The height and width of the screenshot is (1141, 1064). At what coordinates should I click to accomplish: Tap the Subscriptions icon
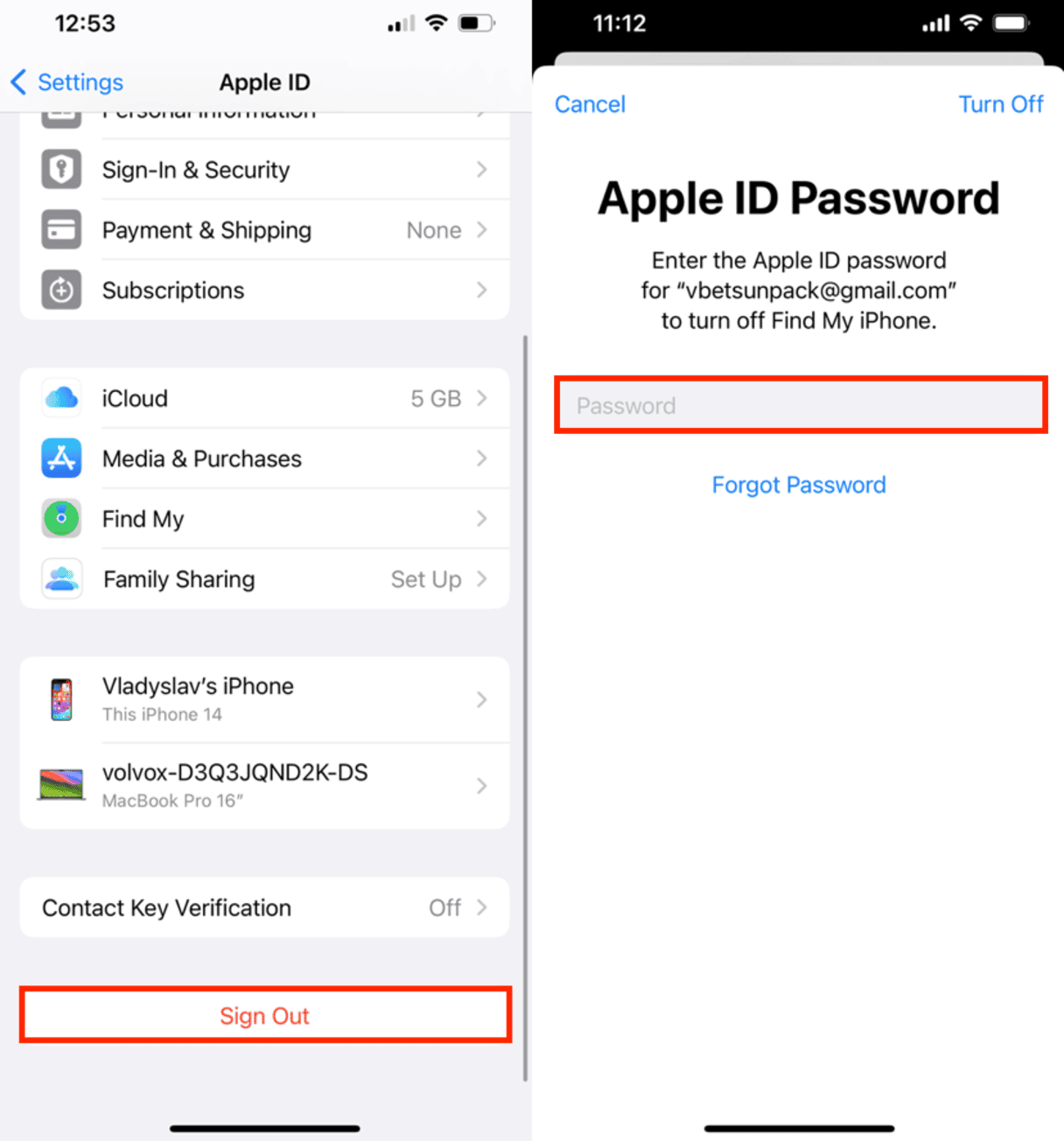pos(61,290)
